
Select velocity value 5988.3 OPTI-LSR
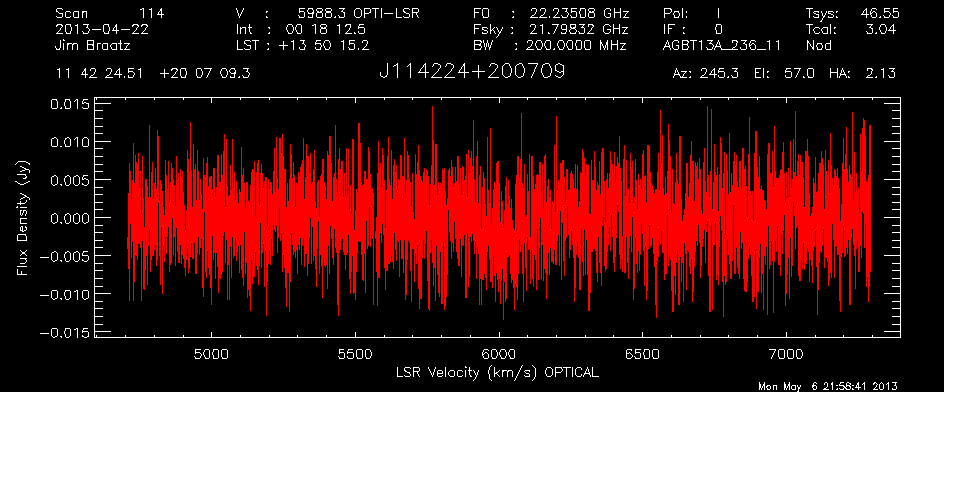tap(359, 13)
